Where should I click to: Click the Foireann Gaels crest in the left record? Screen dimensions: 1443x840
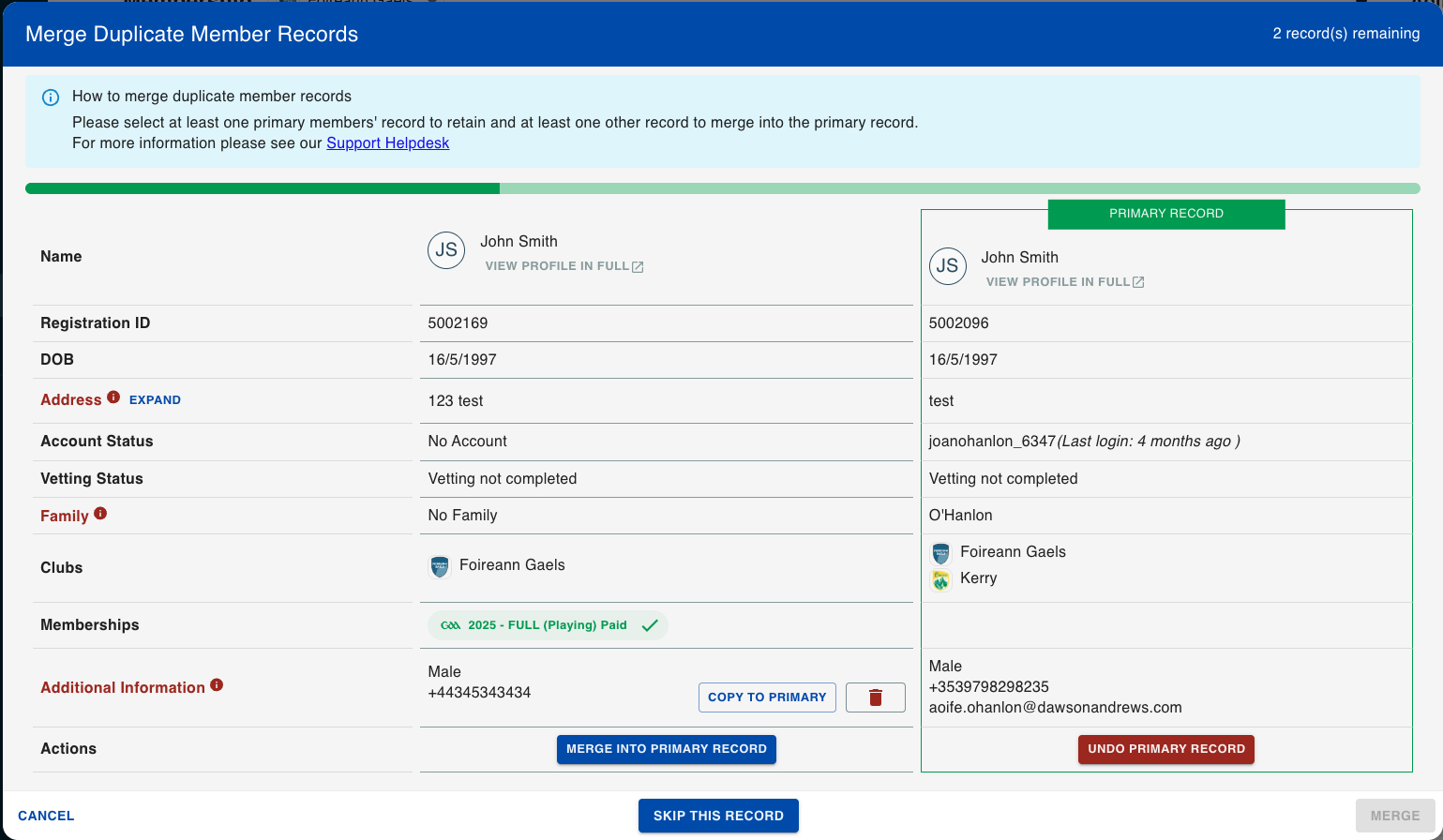pos(439,566)
